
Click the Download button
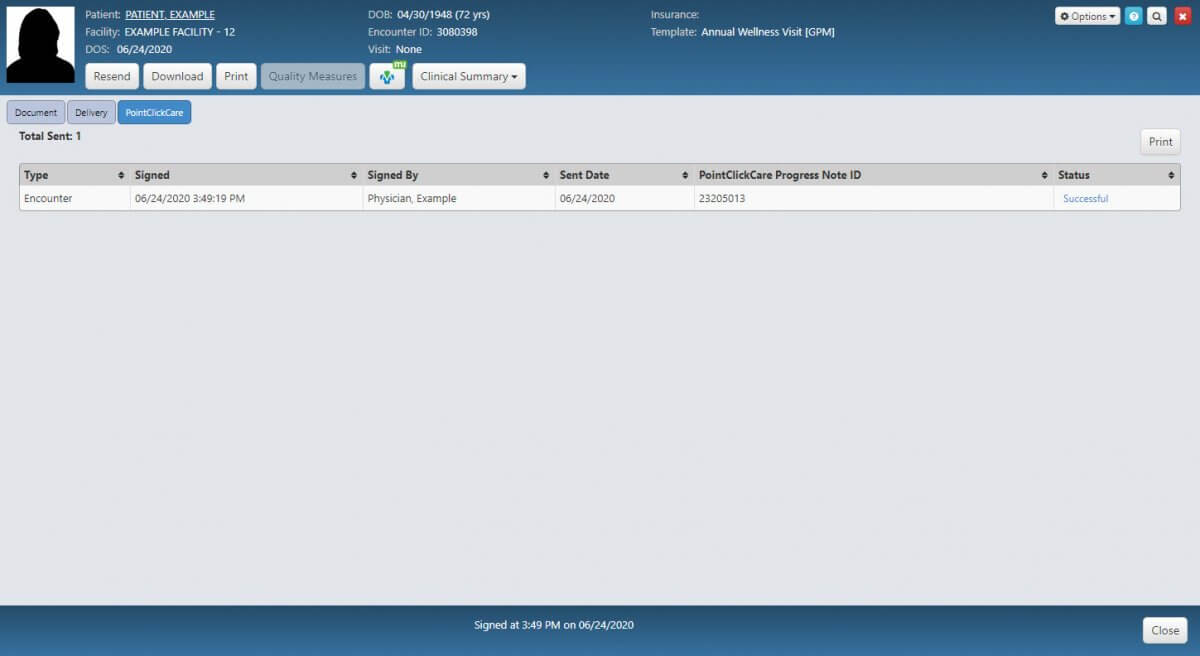[x=177, y=76]
